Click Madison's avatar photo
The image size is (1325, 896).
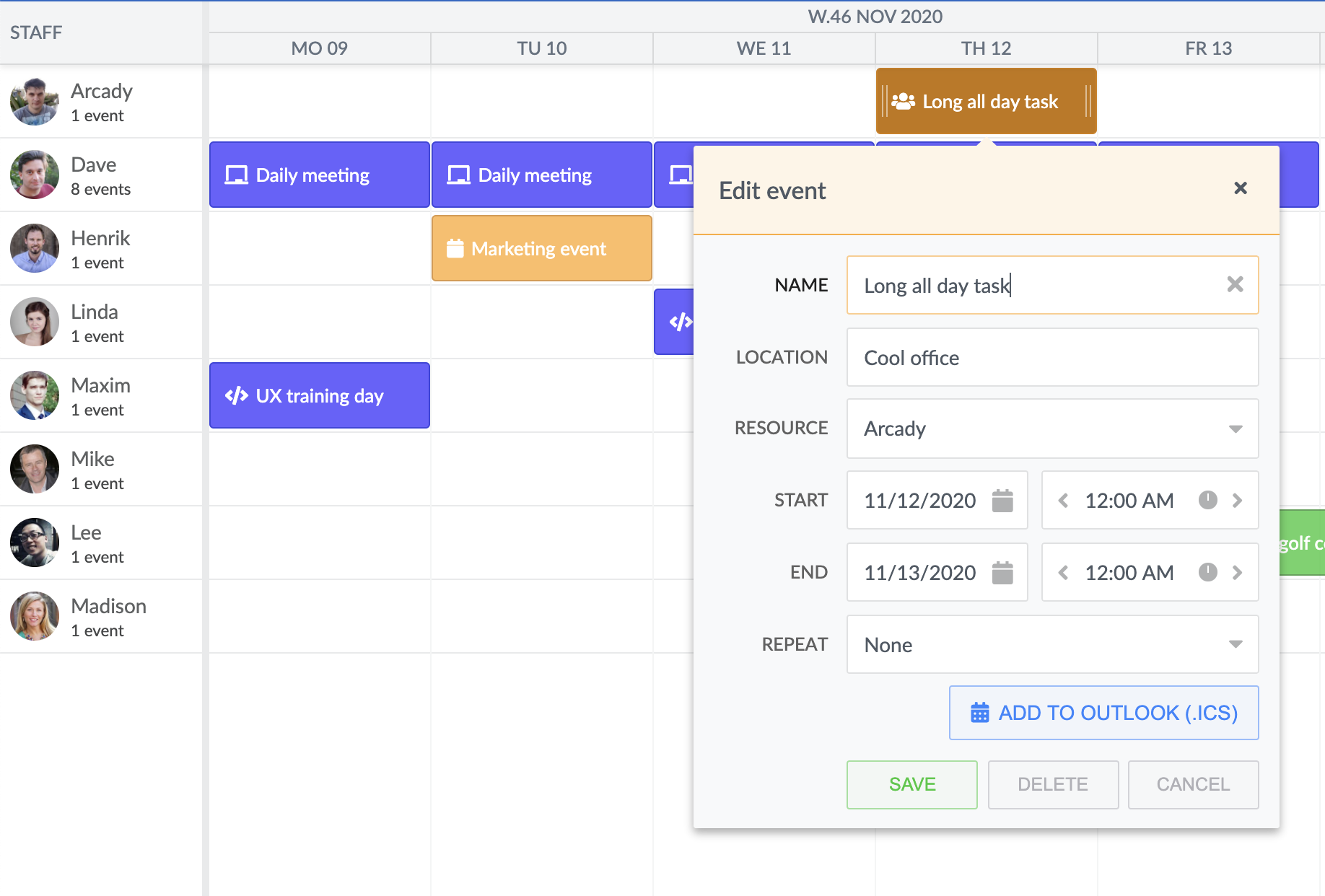(35, 617)
